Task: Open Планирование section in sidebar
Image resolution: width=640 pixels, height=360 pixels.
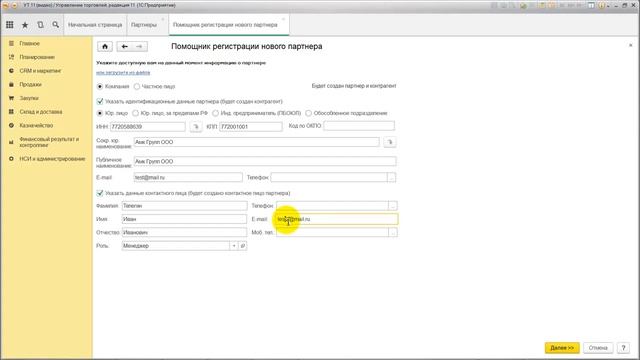Action: point(37,57)
